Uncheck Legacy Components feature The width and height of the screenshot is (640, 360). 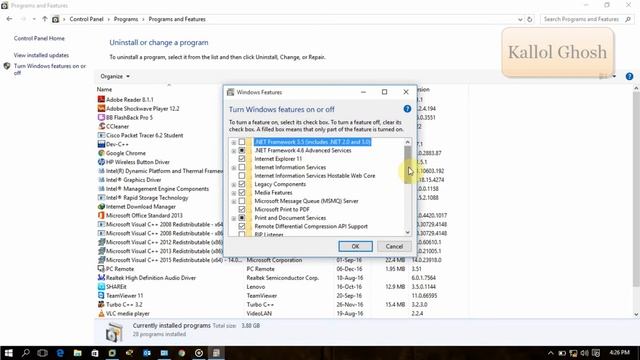tap(242, 184)
